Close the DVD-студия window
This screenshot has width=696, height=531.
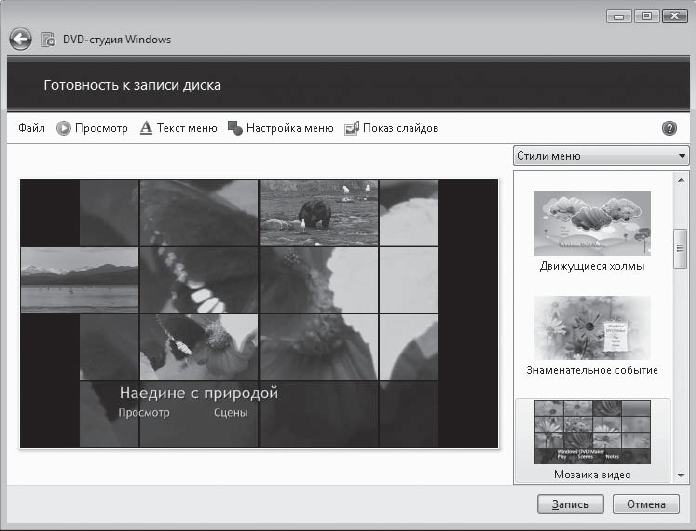pos(675,16)
